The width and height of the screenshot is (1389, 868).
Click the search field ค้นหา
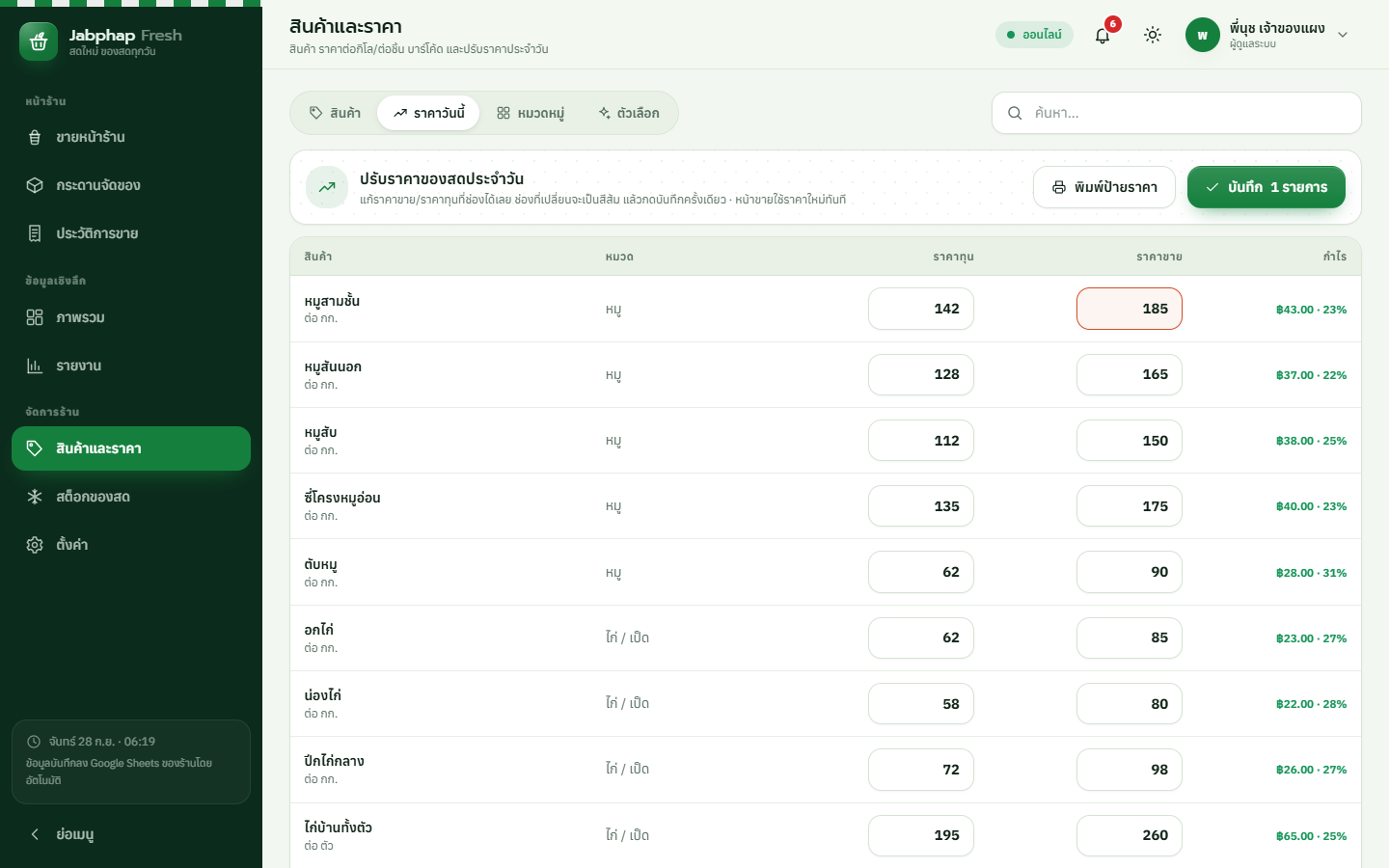(1177, 113)
